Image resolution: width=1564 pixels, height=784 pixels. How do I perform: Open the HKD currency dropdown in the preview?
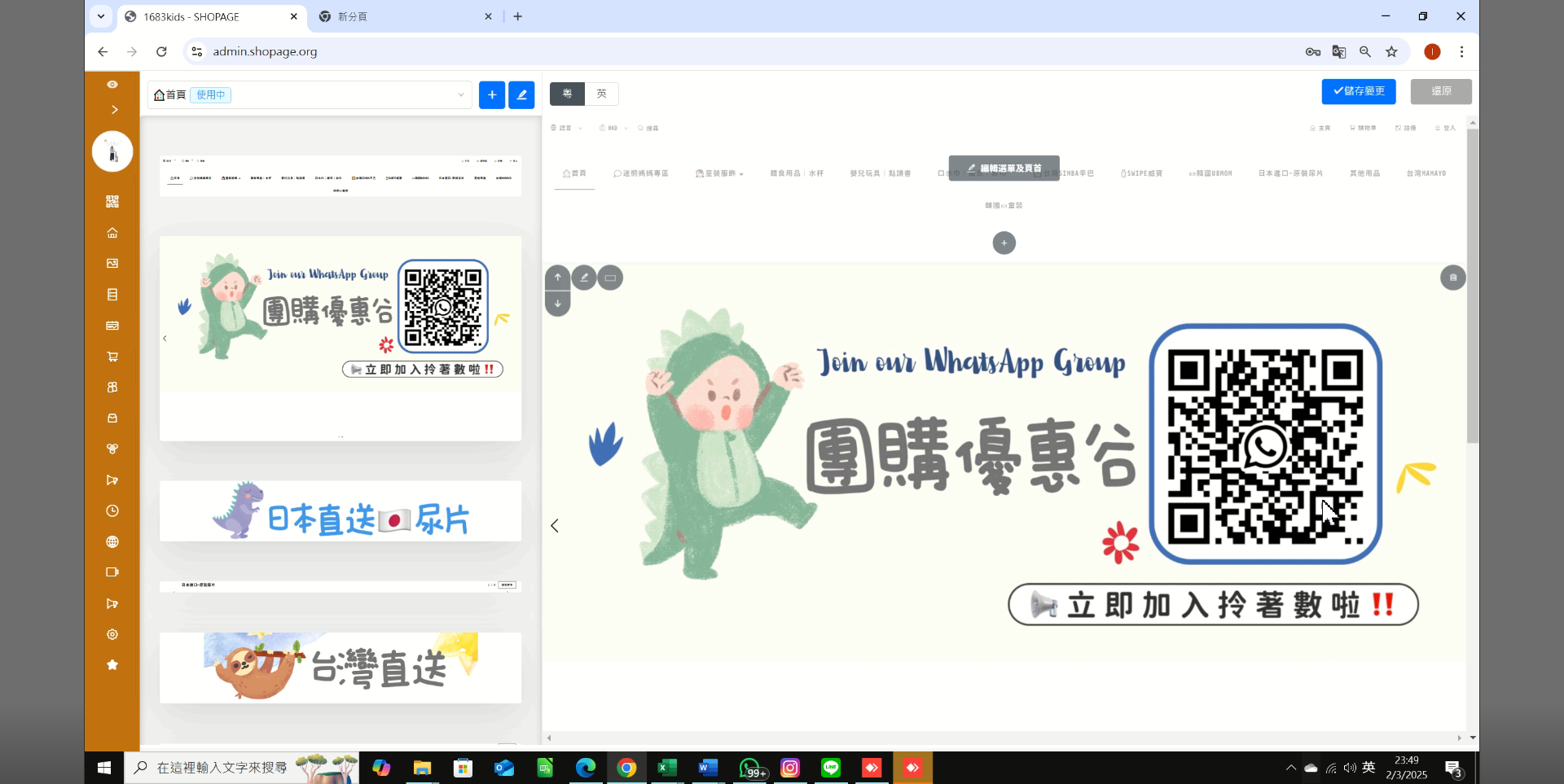tap(614, 129)
